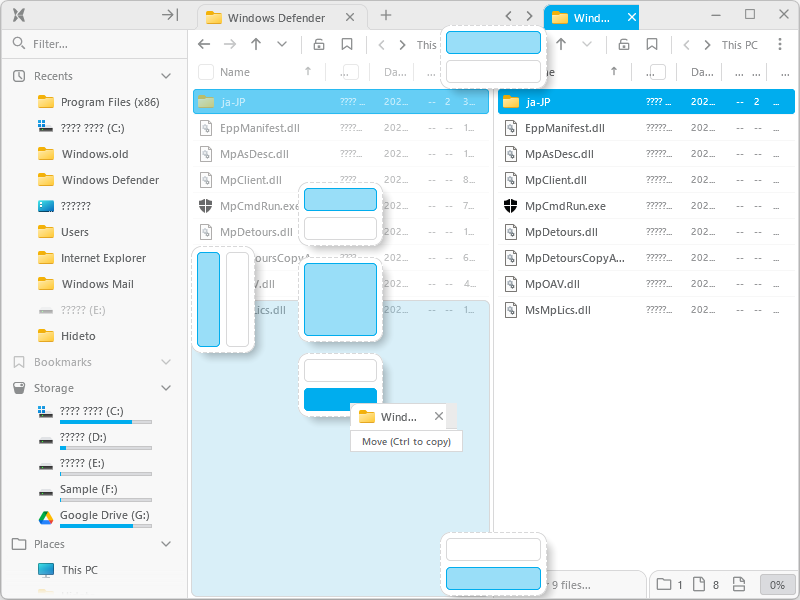The height and width of the screenshot is (600, 800).
Task: Open Windows Defender in Recents
Action: coord(110,180)
